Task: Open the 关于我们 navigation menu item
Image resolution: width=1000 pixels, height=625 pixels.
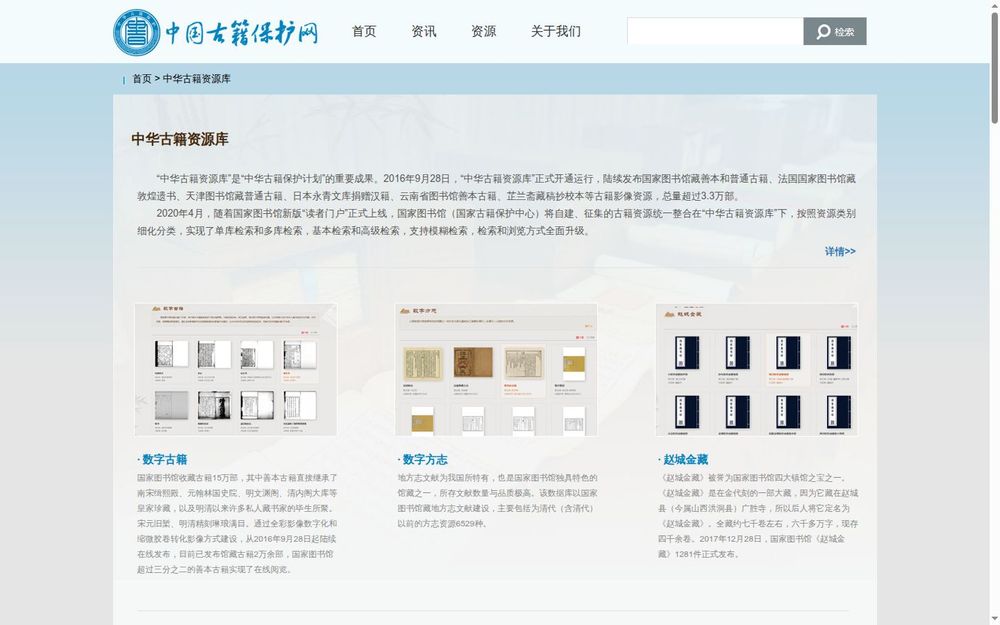Action: pyautogui.click(x=555, y=31)
